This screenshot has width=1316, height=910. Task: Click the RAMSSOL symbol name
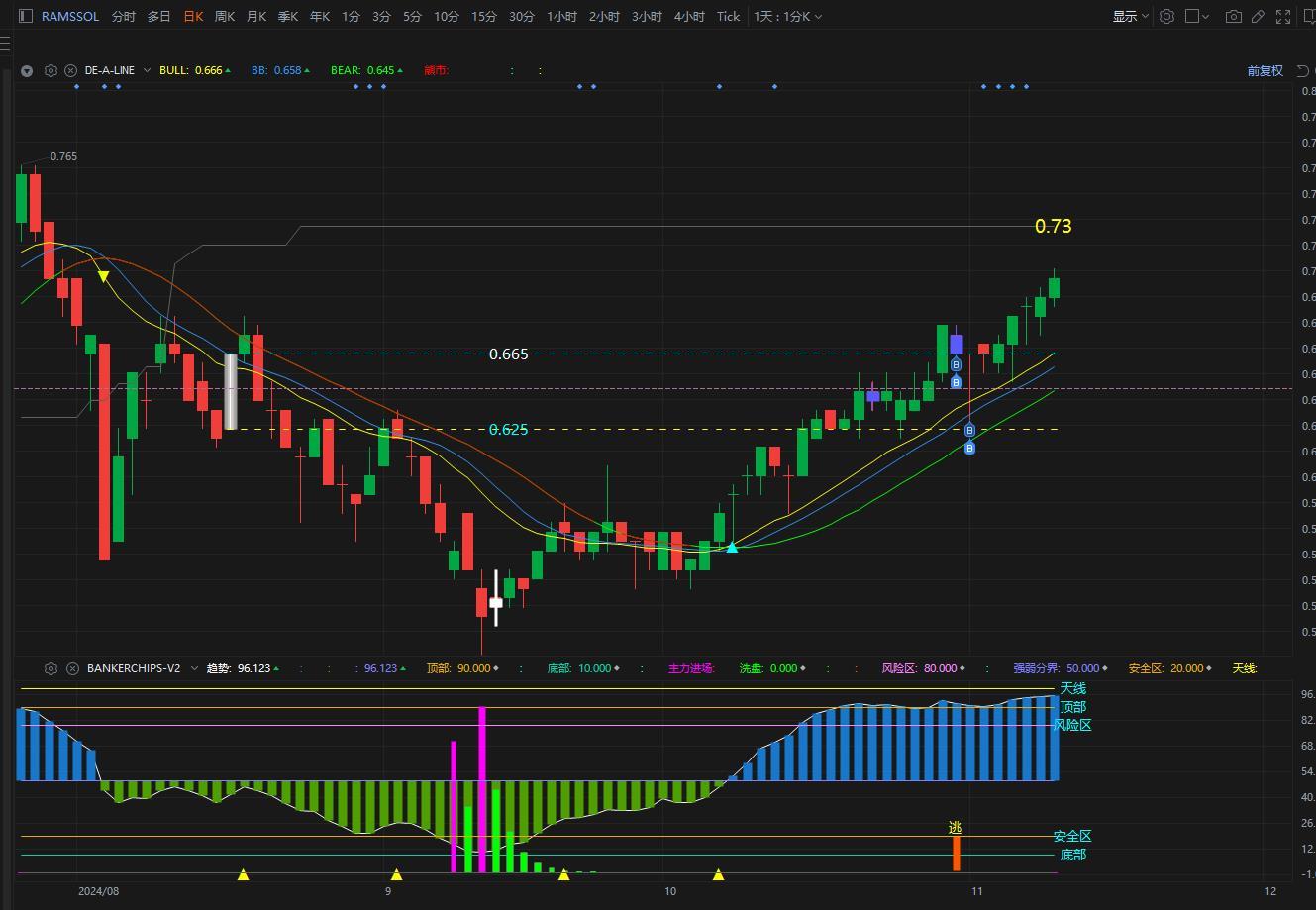click(x=70, y=16)
